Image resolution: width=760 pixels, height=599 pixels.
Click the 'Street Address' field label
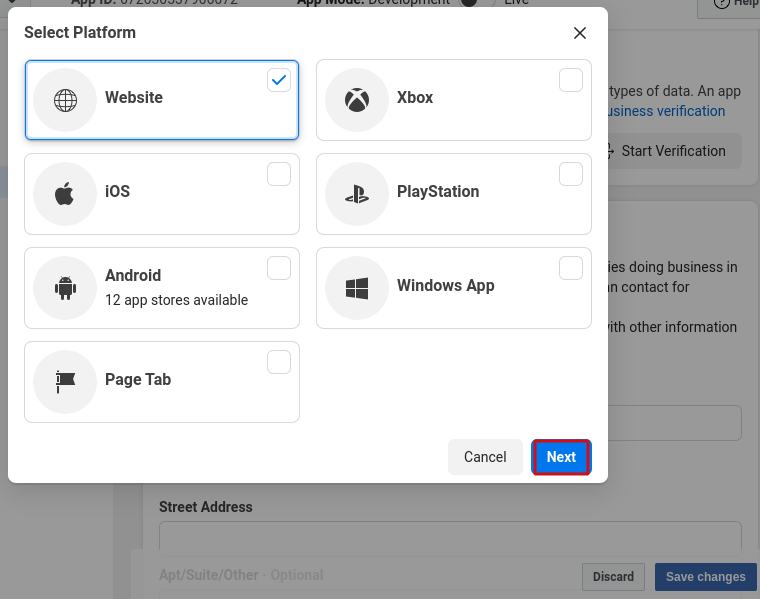coord(206,507)
